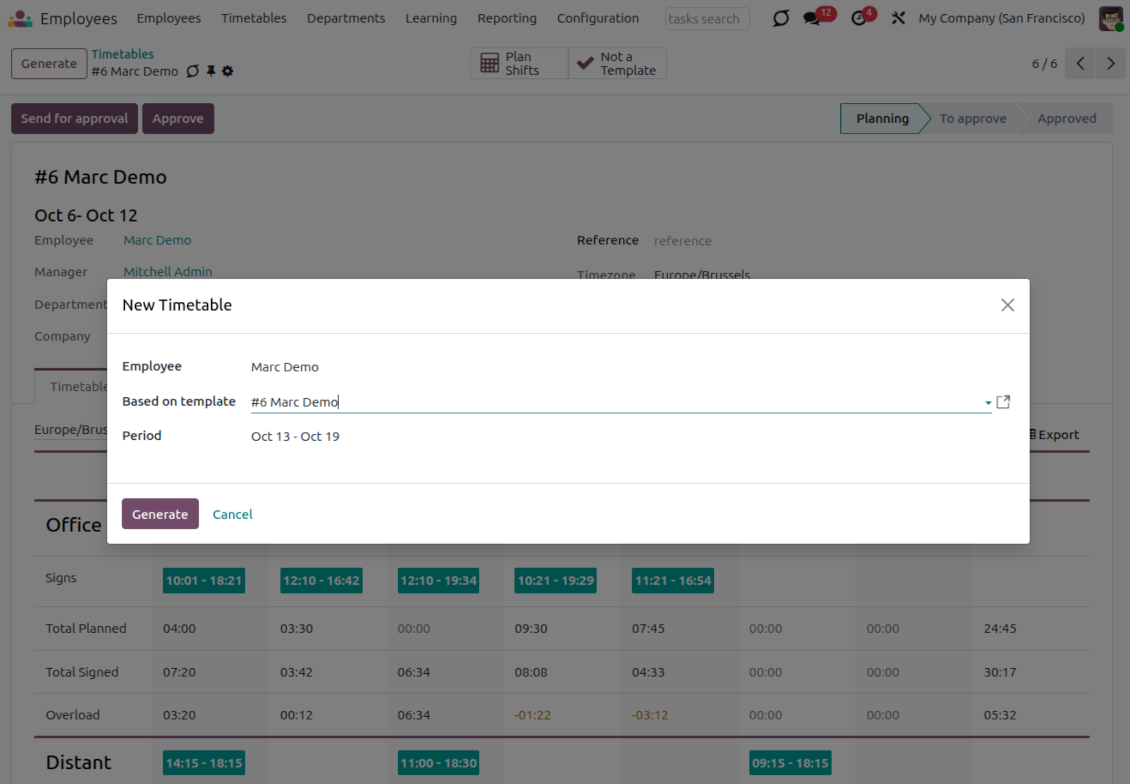Close the New Timetable dialog
1130x784 pixels.
pos(1007,305)
